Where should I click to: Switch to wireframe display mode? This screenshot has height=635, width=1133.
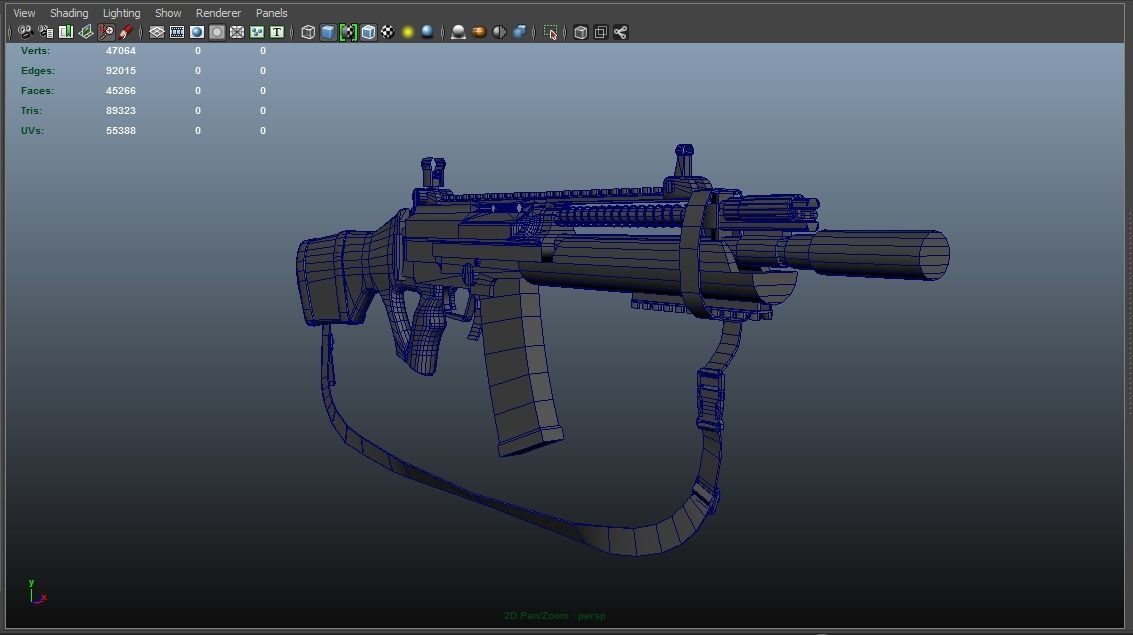click(x=310, y=32)
